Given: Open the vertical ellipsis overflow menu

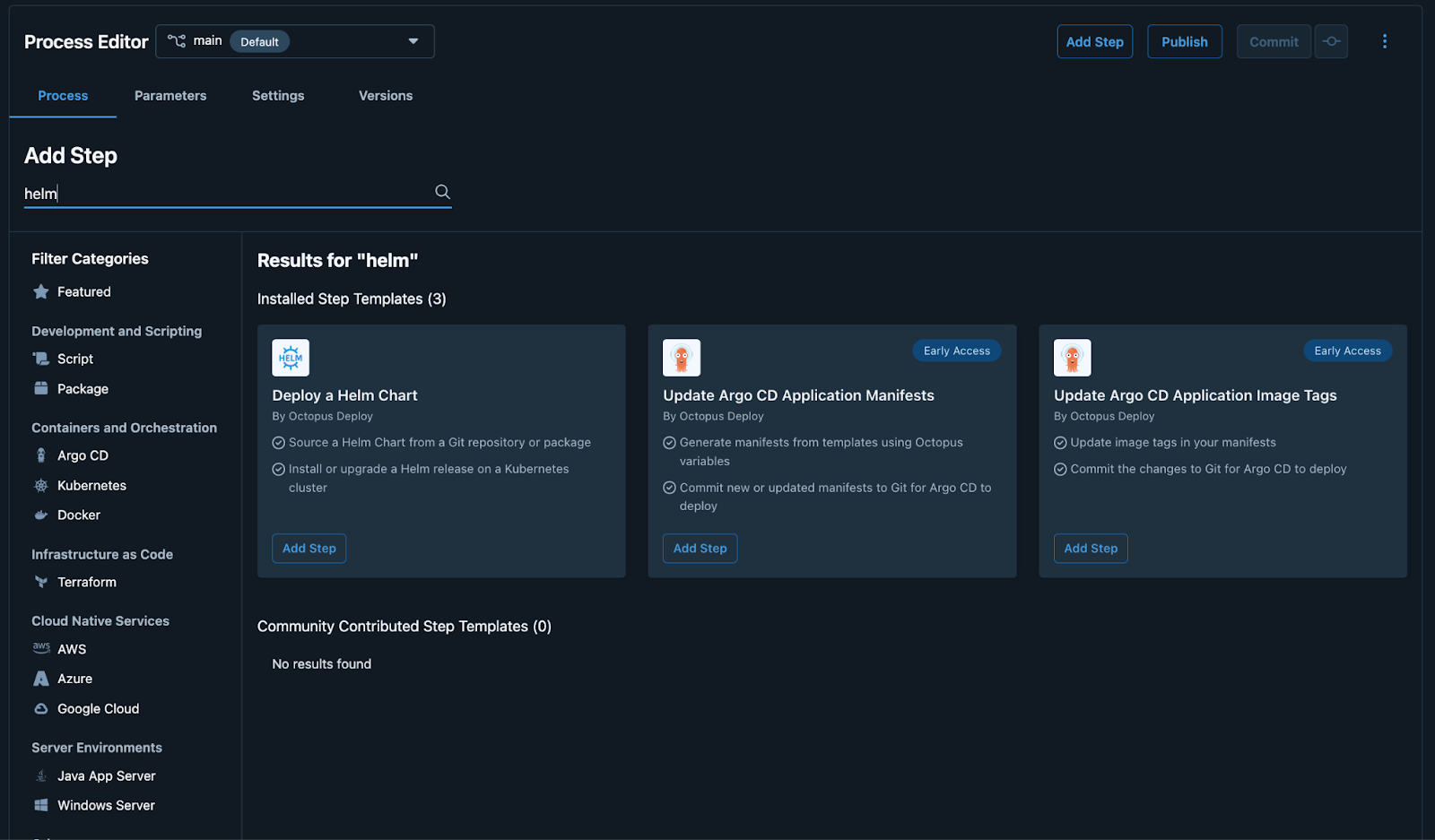Looking at the screenshot, I should pos(1385,41).
